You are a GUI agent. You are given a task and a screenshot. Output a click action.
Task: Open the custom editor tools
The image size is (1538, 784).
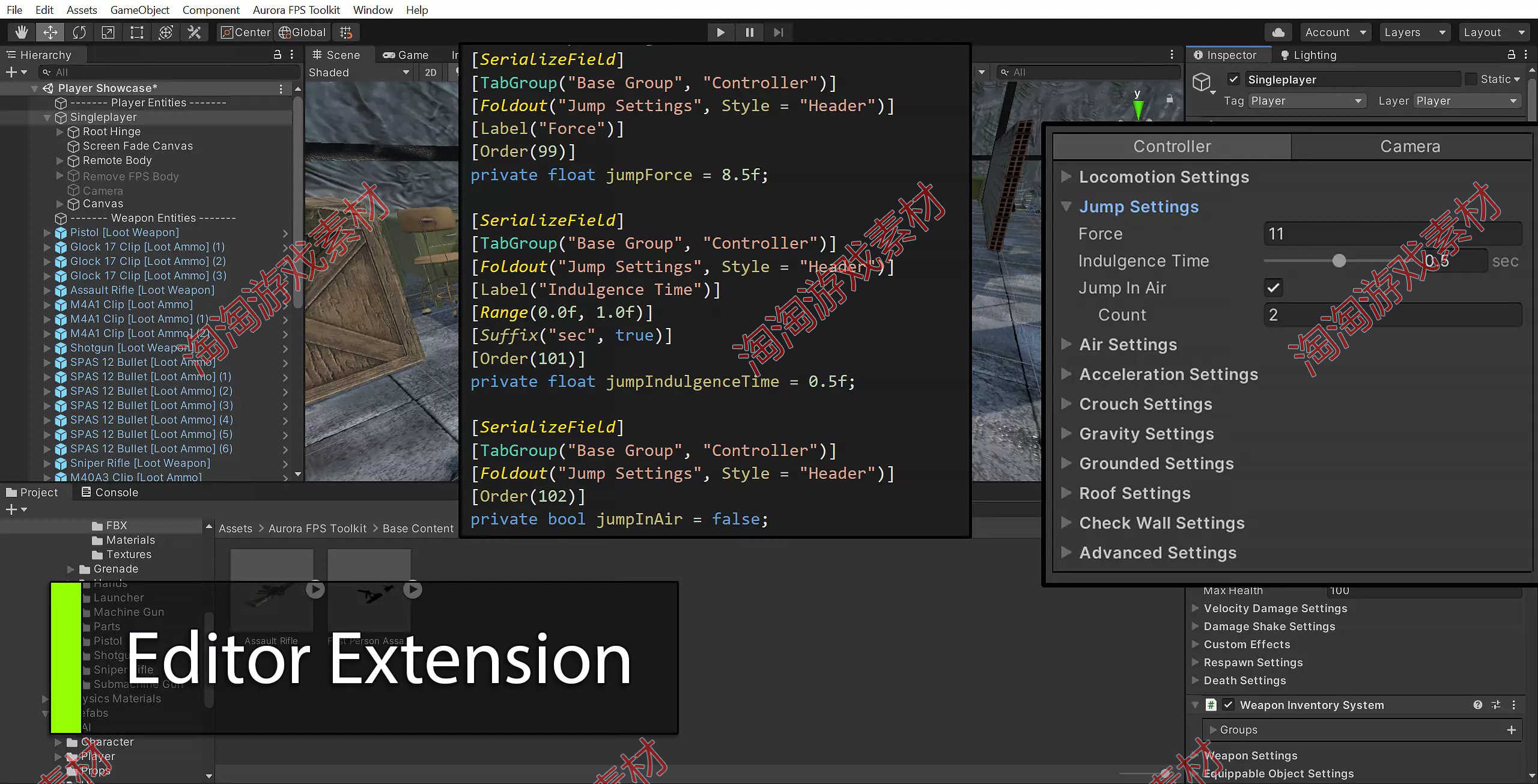coord(194,32)
